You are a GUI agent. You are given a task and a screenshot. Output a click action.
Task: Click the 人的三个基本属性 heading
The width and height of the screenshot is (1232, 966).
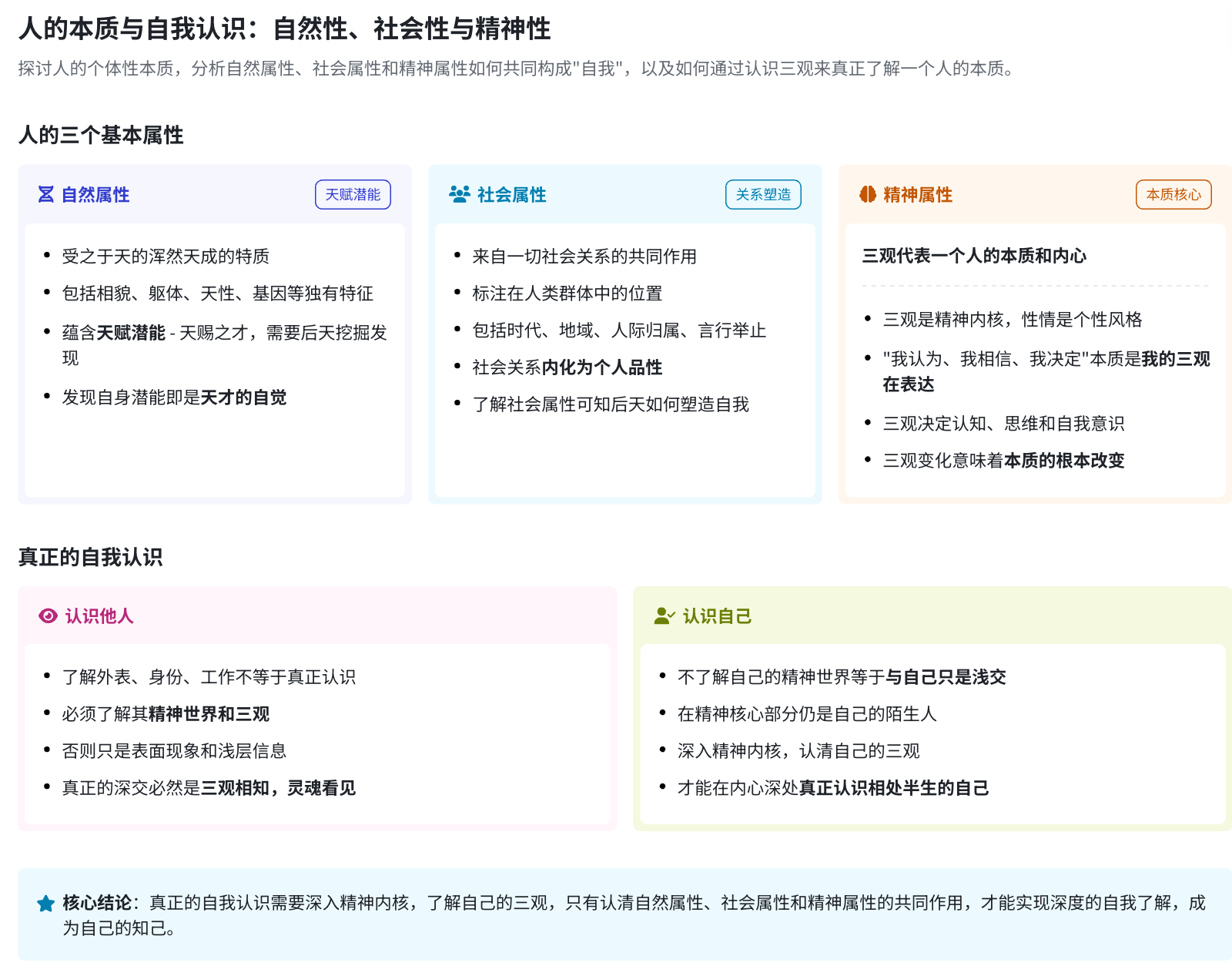point(101,136)
